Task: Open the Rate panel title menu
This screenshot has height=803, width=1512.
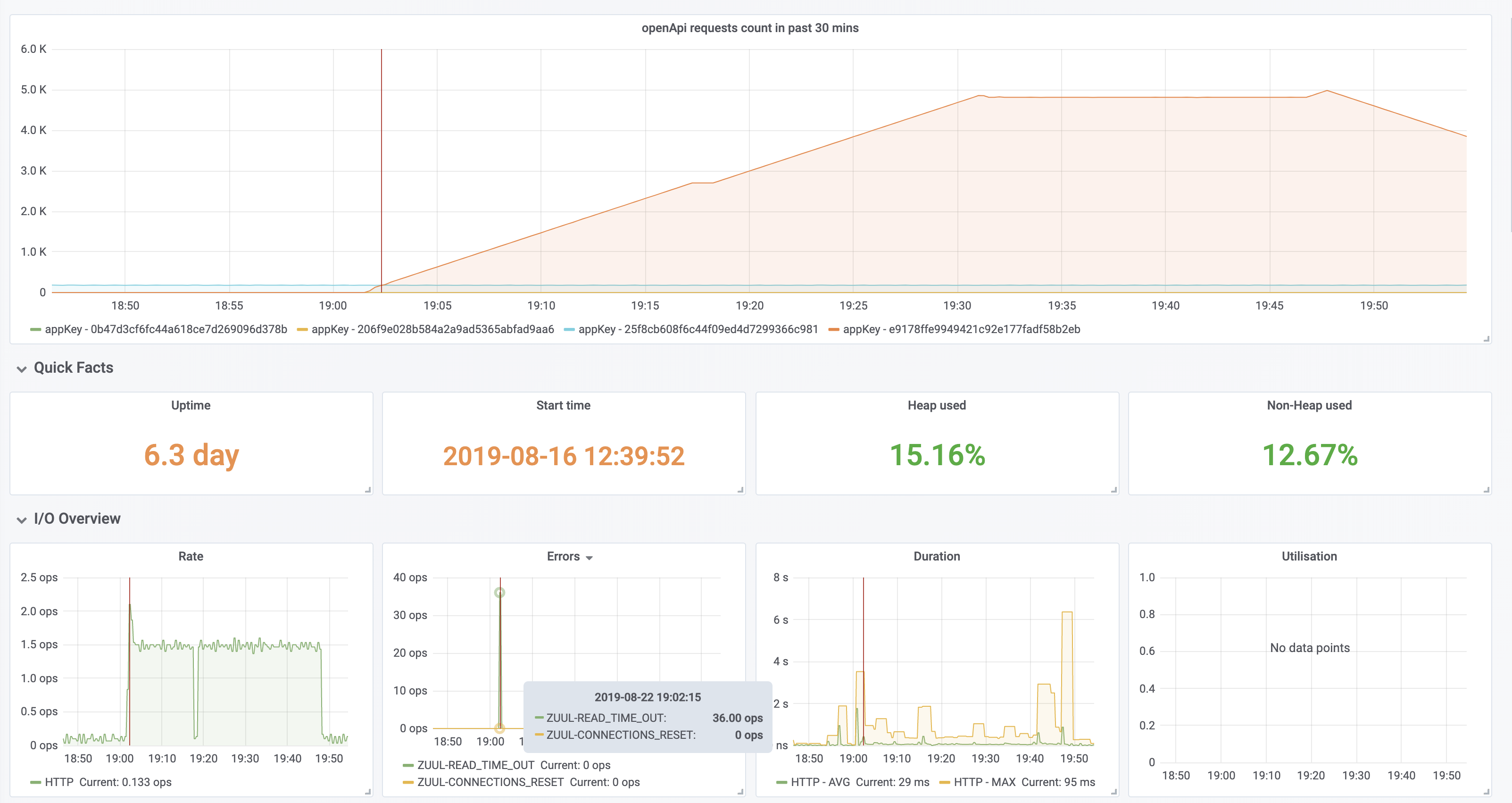Action: coord(191,556)
